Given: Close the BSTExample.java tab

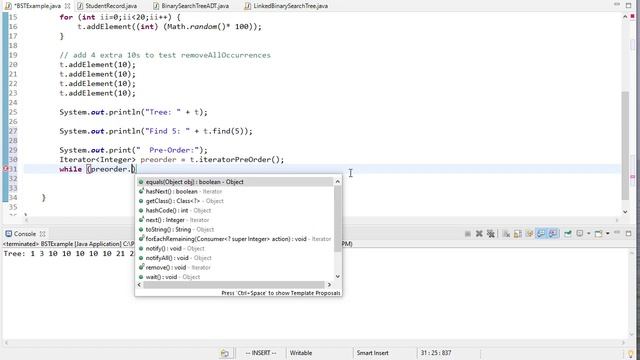Looking at the screenshot, I should pos(67,6).
